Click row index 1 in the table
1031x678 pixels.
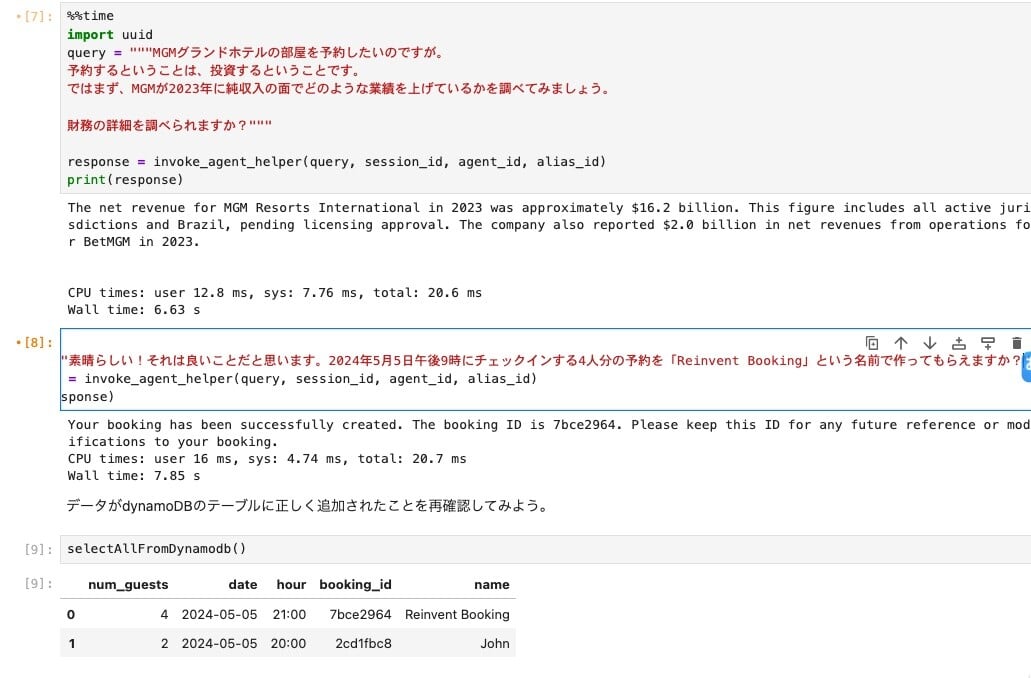[71, 643]
